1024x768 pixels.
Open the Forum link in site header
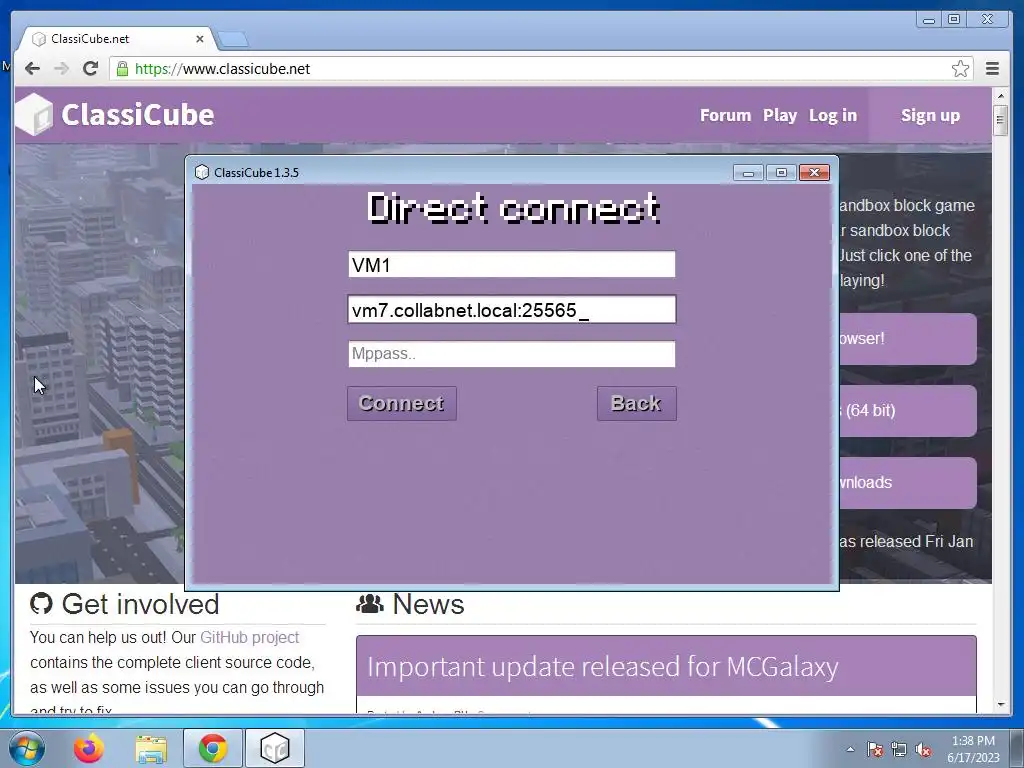point(725,115)
